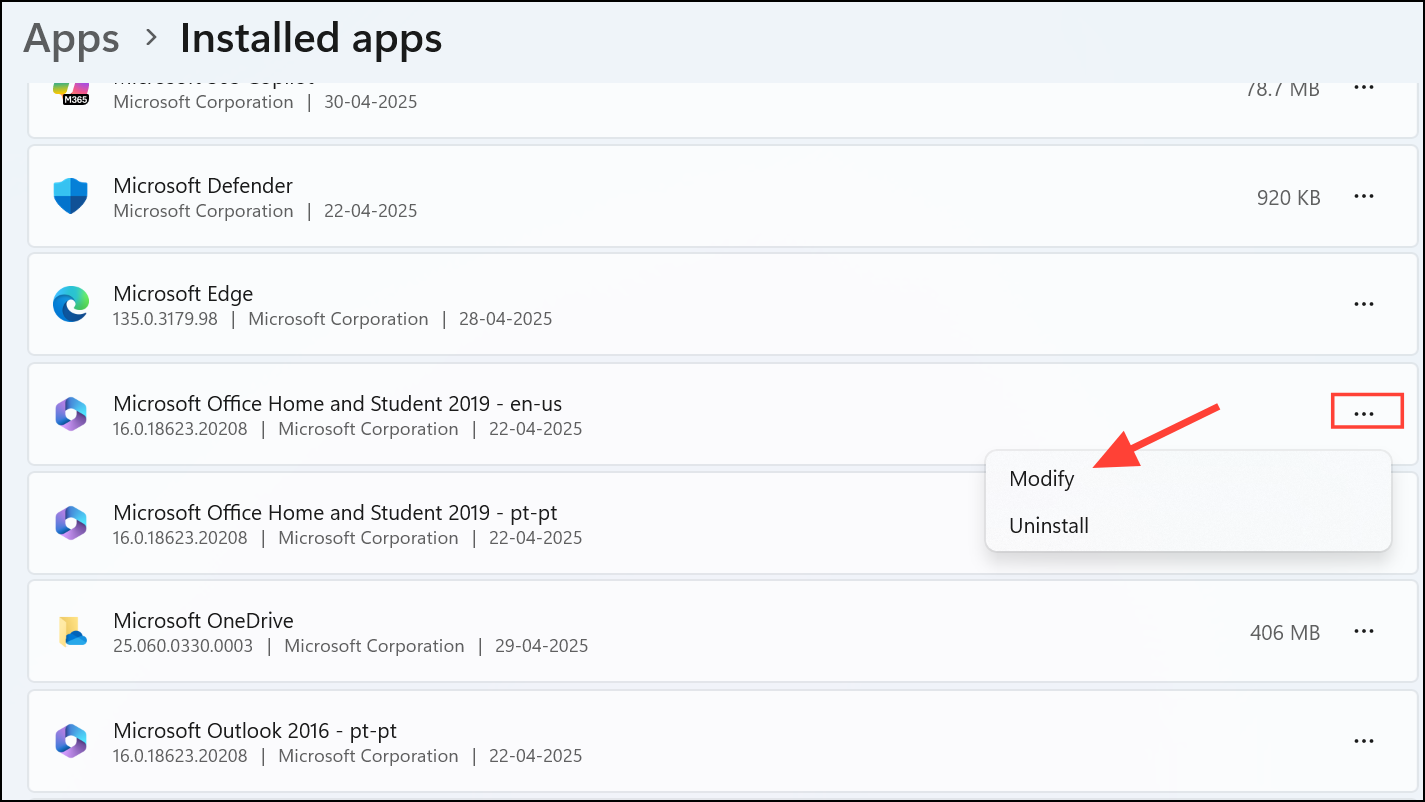Select the Microsoft Defender app name

(203, 186)
